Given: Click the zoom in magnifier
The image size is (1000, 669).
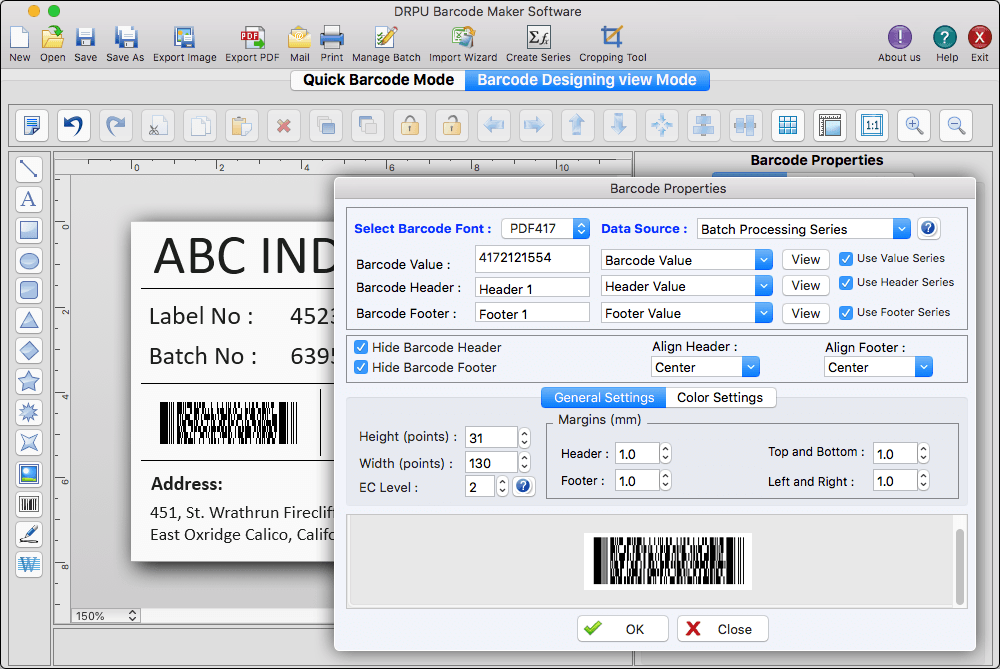Looking at the screenshot, I should tap(914, 125).
